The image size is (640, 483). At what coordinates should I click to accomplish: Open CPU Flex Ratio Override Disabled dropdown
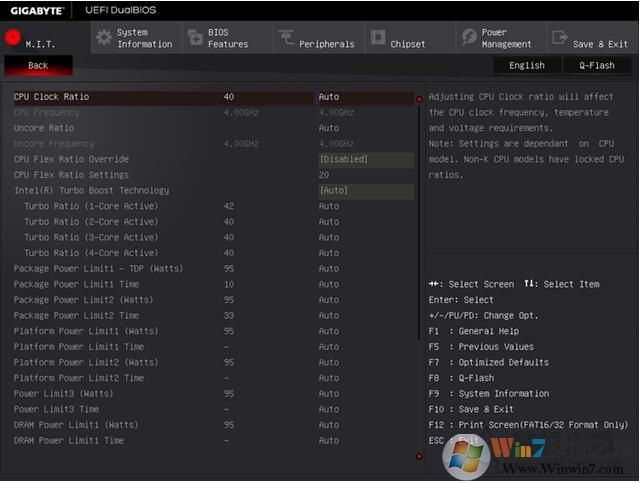(365, 160)
